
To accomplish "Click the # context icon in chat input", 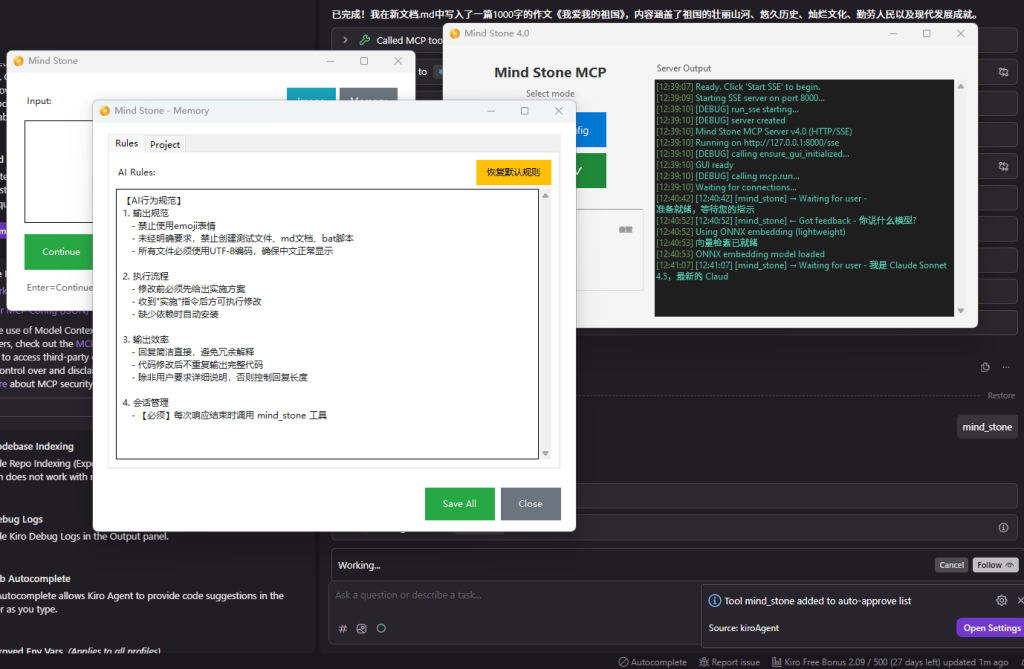I will coord(343,628).
